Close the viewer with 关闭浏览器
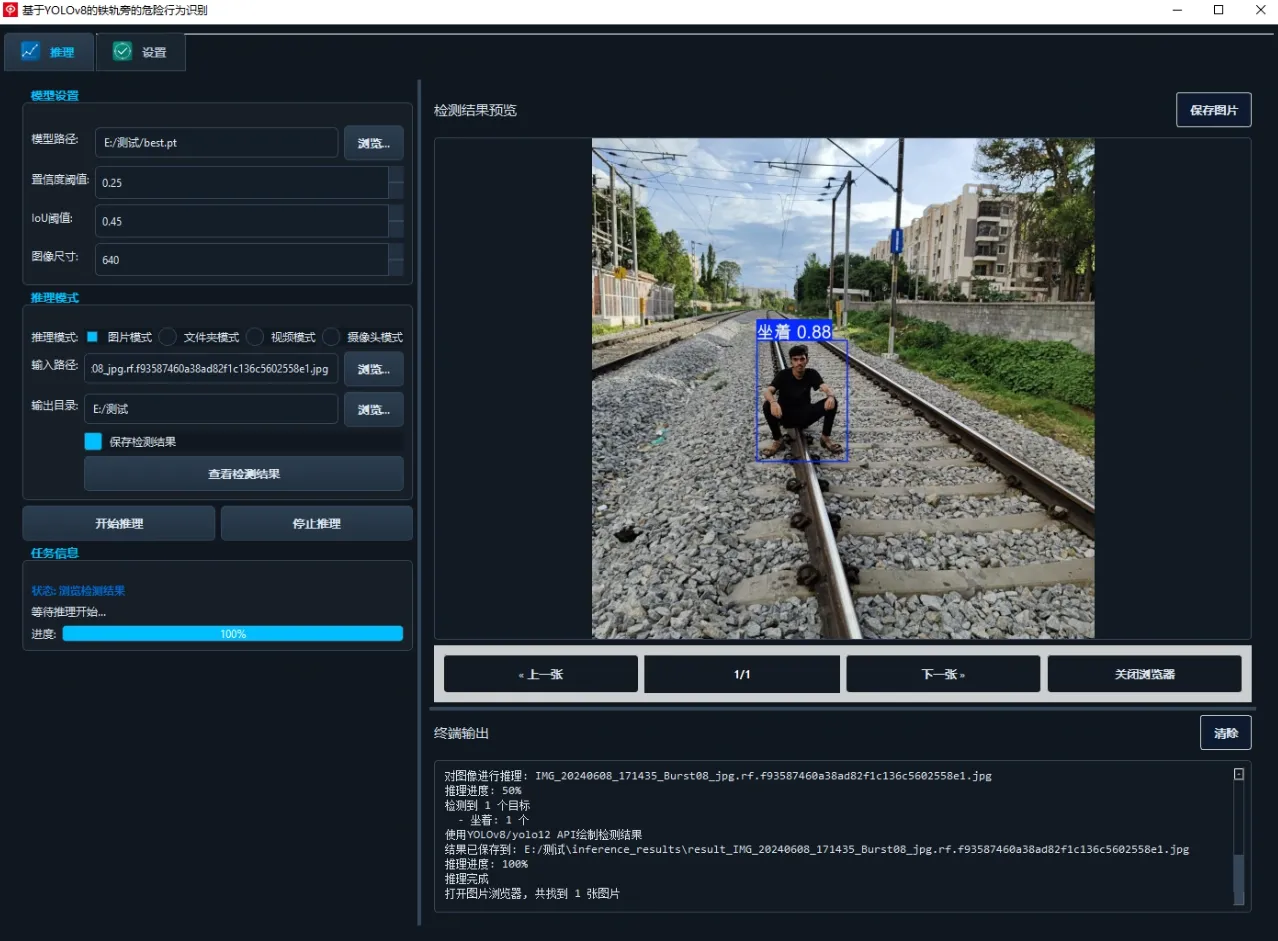 click(1144, 674)
